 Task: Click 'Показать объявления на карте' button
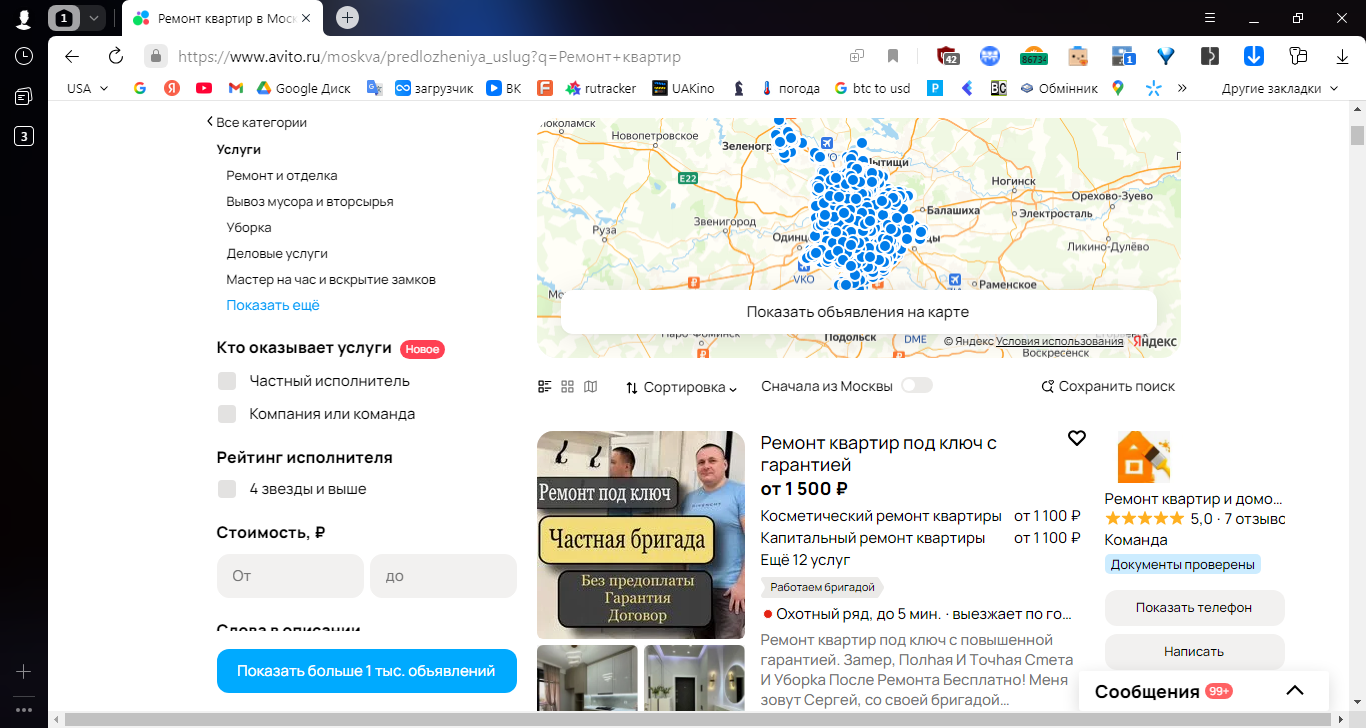tap(858, 312)
